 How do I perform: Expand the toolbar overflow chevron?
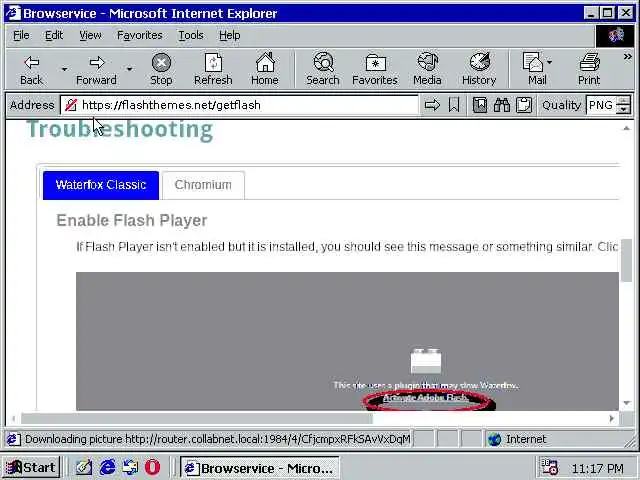pos(627,57)
